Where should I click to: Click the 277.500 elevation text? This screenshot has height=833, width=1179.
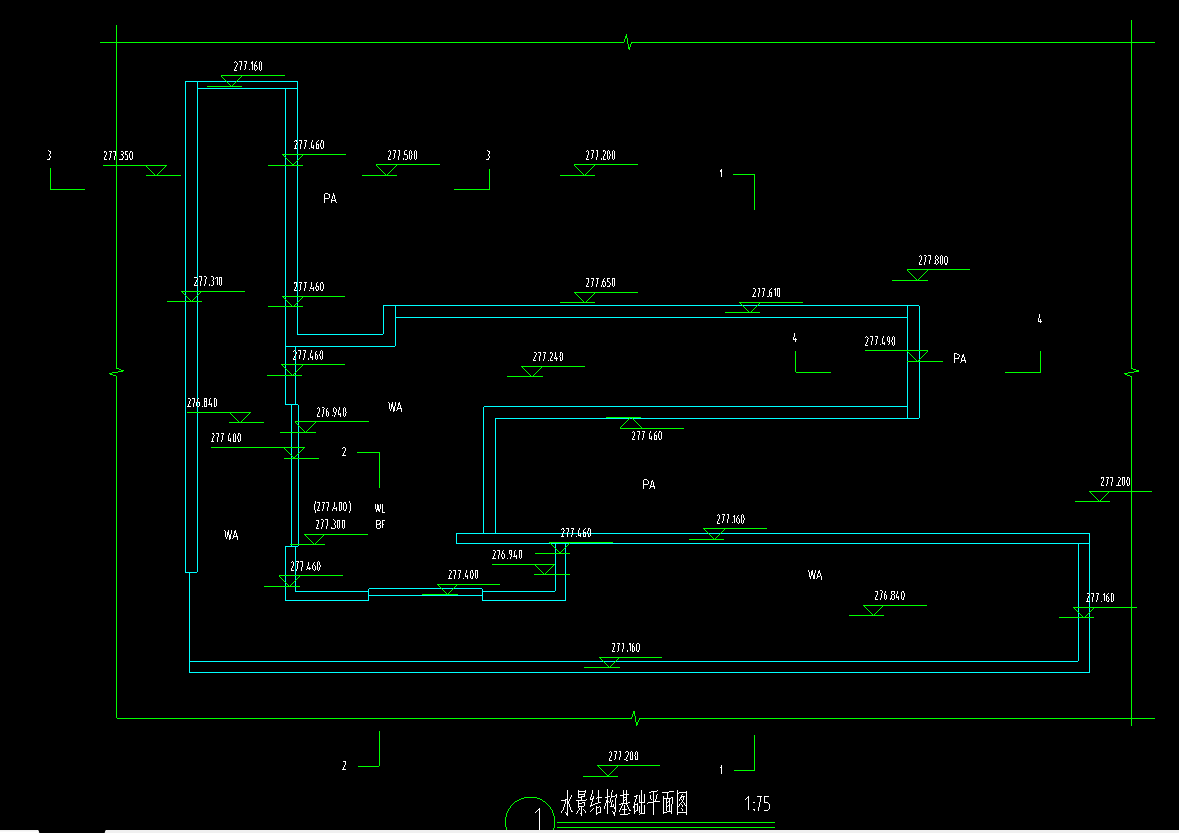402,155
